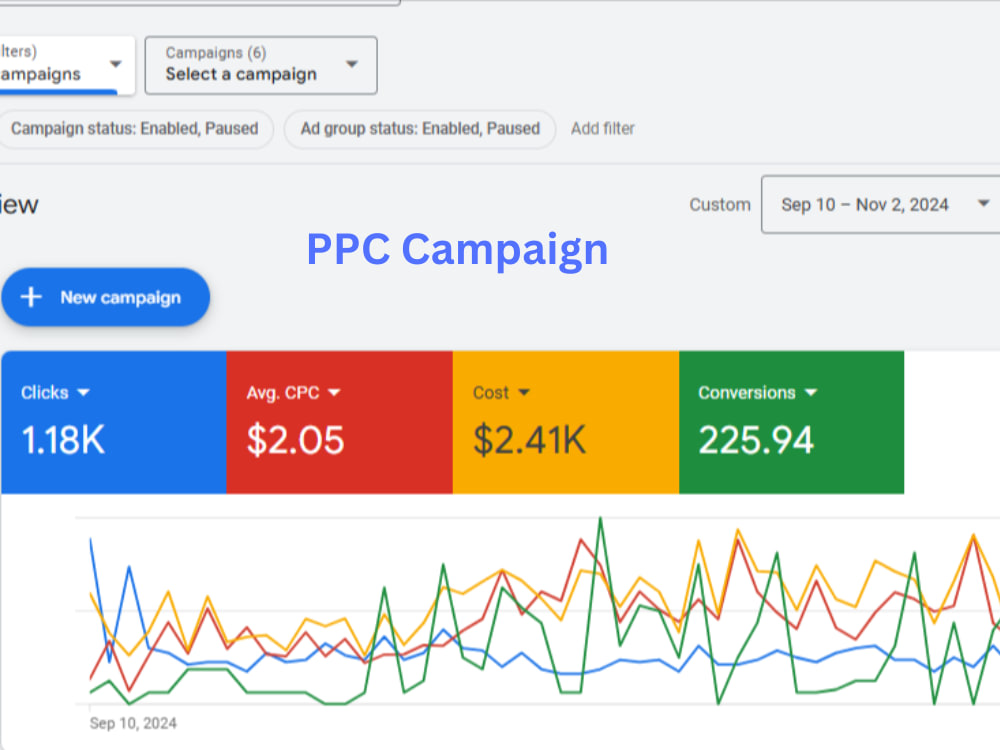Click the 225.94 conversions value
This screenshot has width=1000, height=750.
pos(756,440)
